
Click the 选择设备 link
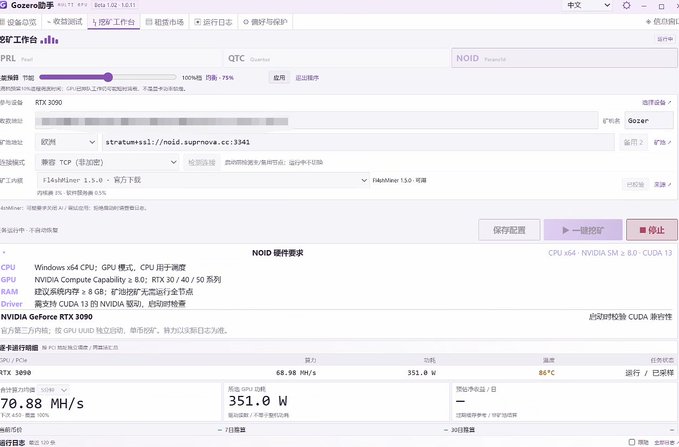(656, 103)
